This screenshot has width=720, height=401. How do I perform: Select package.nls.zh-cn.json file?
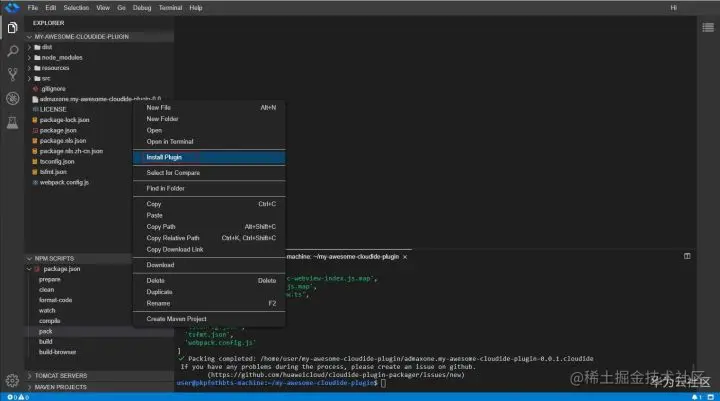[71, 152]
